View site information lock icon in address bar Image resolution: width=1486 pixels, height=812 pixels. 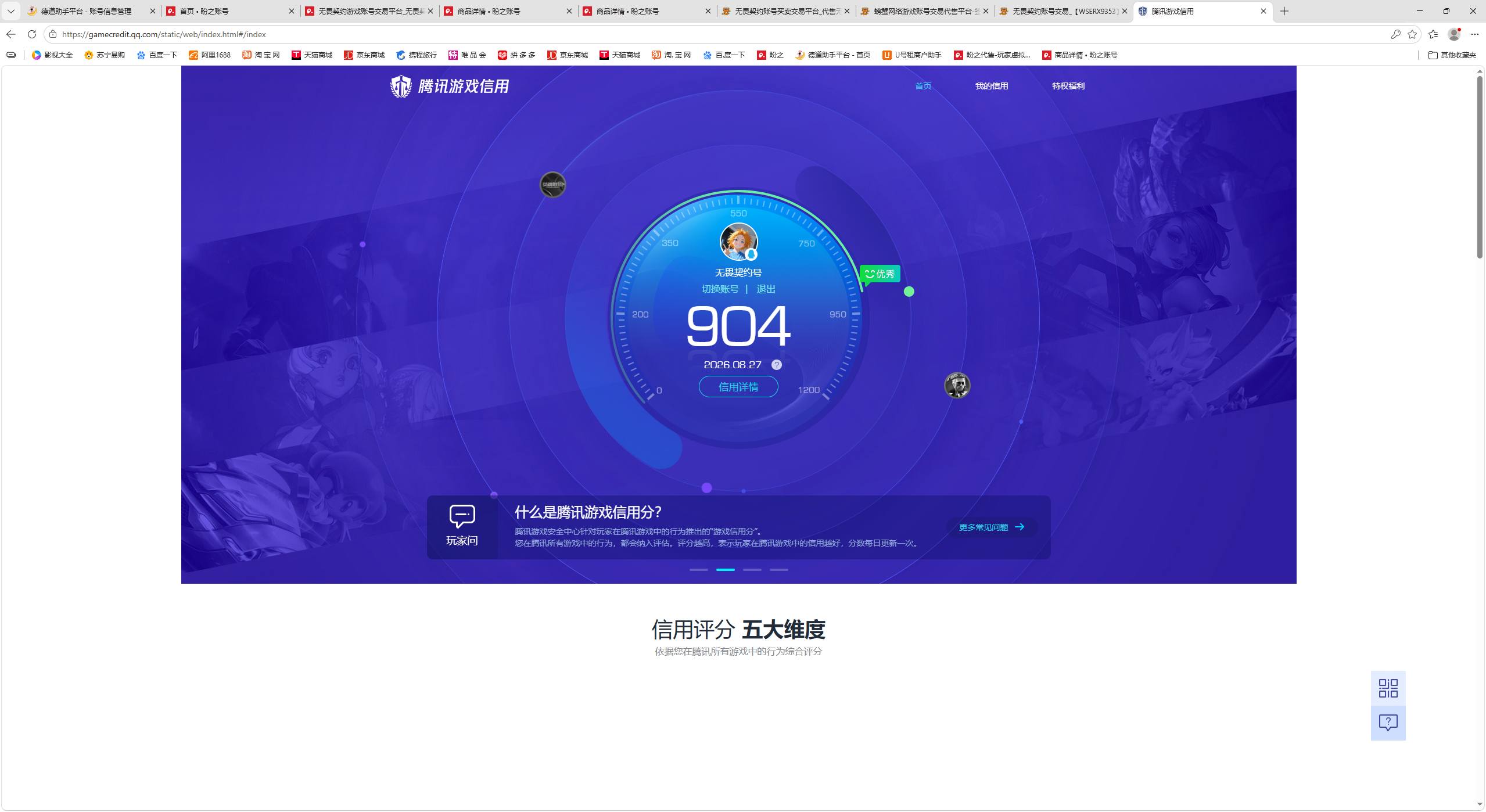pyautogui.click(x=53, y=34)
